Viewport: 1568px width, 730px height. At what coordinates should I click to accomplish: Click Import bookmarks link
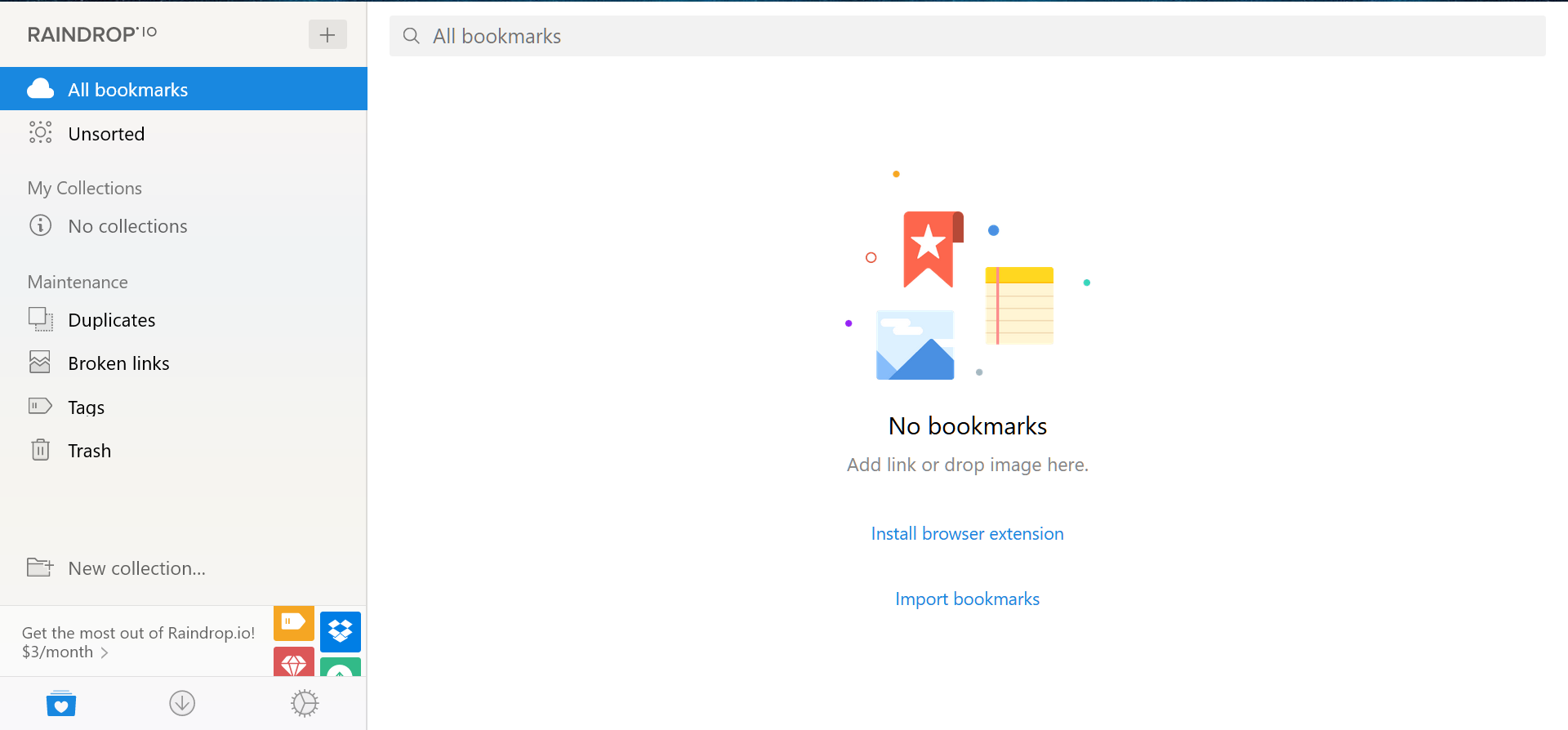point(968,599)
